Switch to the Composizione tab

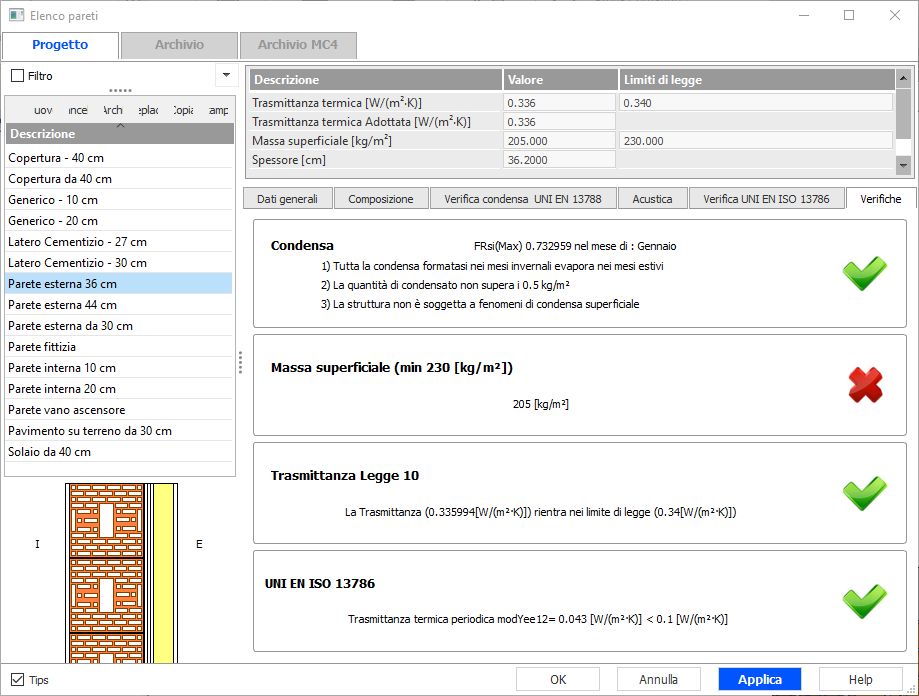pos(380,199)
